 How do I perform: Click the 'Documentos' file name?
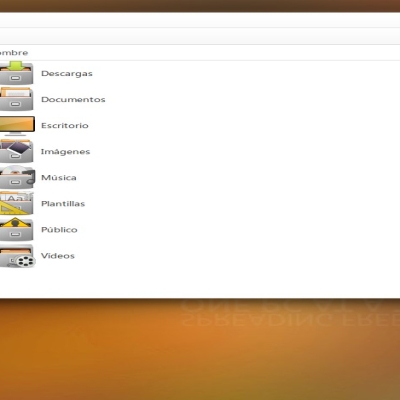pos(73,99)
